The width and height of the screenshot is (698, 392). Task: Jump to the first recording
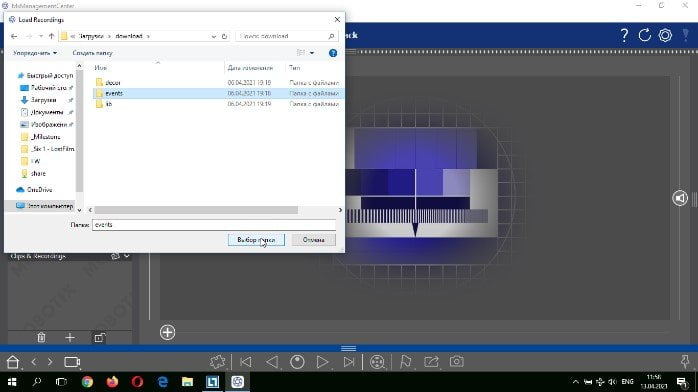(245, 362)
